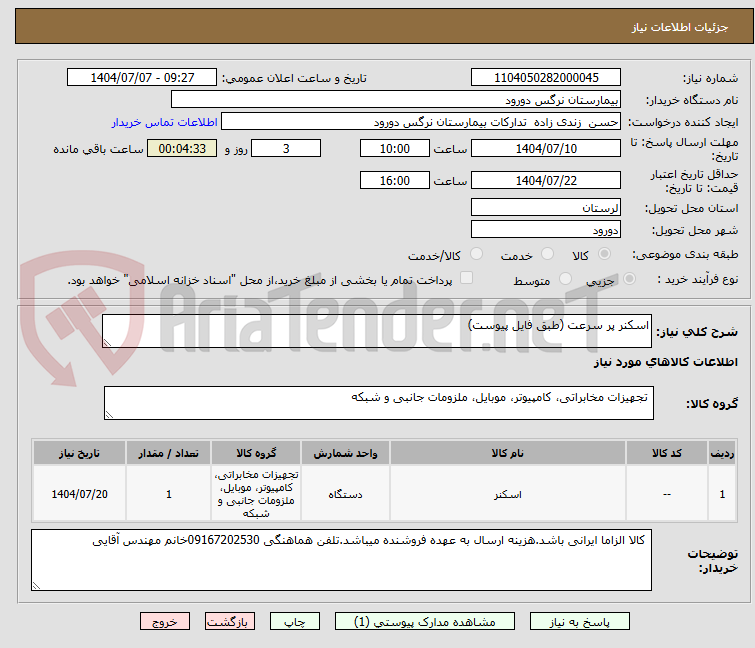Click the خروج exit button
Image resolution: width=755 pixels, height=648 pixels.
(165, 621)
